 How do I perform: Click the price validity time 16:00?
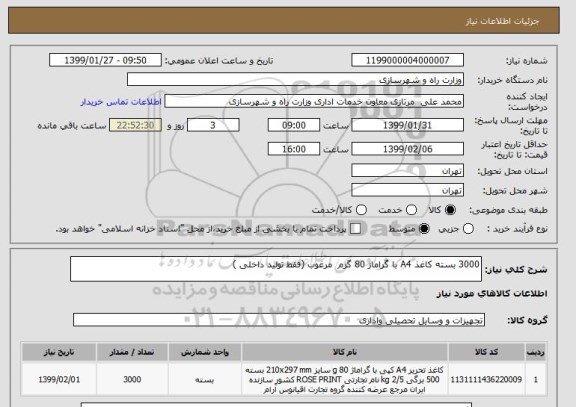(x=294, y=149)
